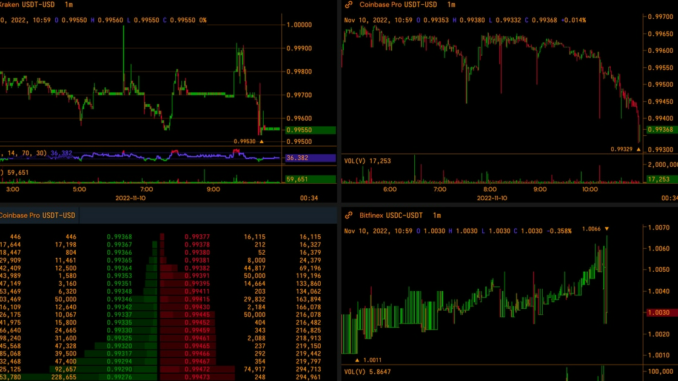This screenshot has height=381, width=678.
Task: Click the green Kraken volume label 59,651
Action: (310, 179)
